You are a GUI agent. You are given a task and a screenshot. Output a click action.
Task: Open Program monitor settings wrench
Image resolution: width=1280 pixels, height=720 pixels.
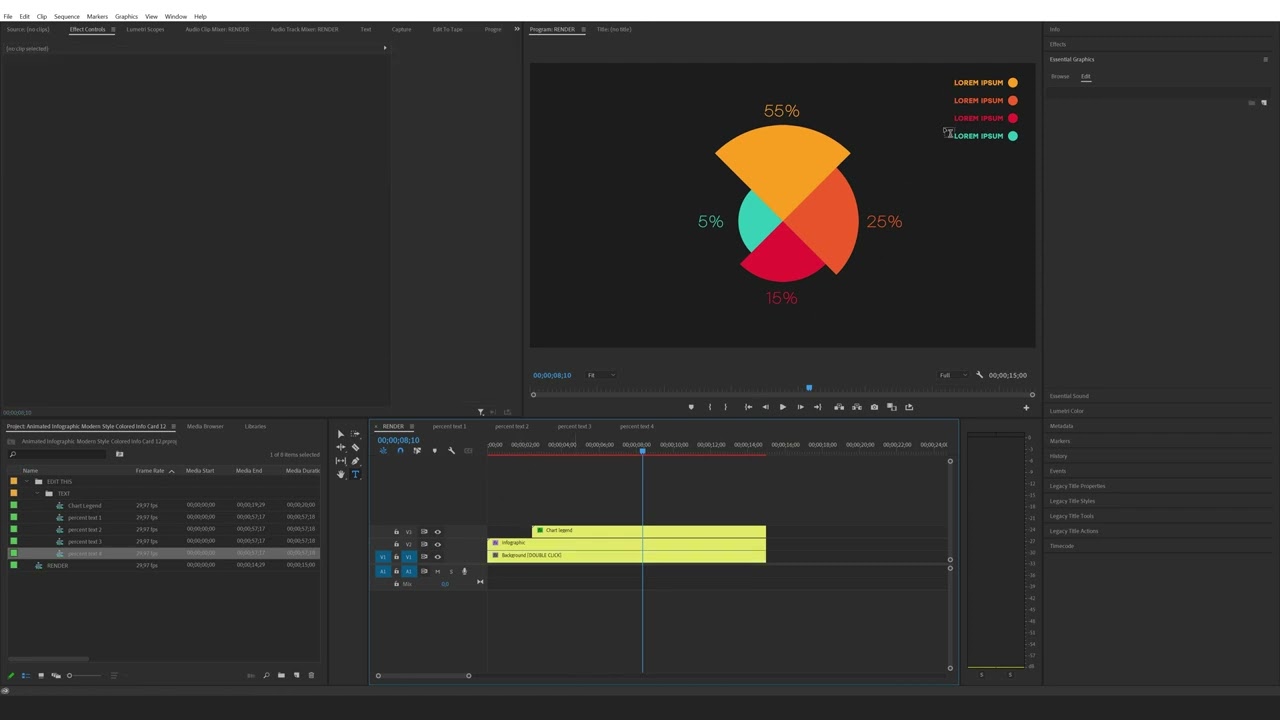[x=980, y=375]
